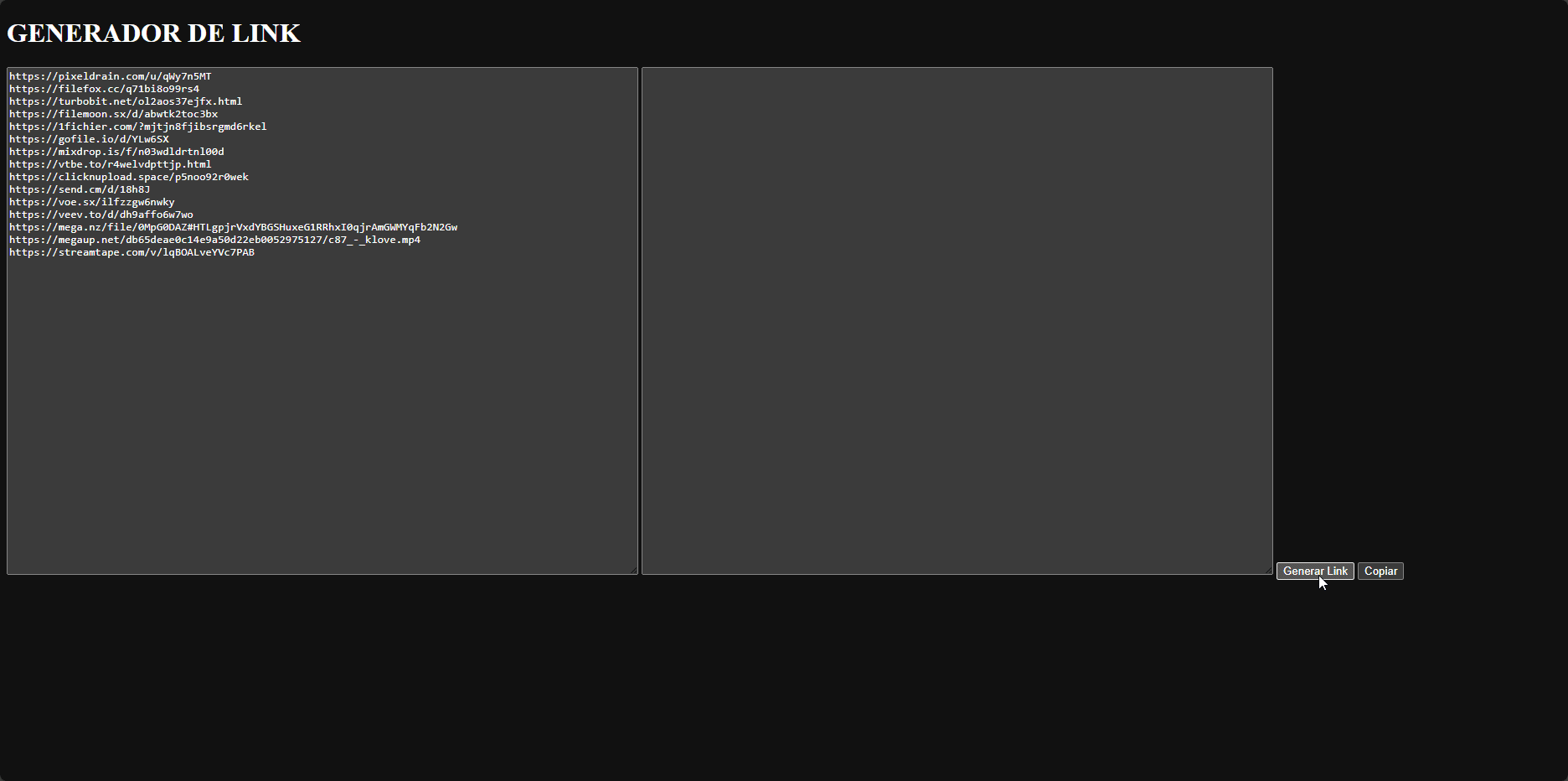This screenshot has height=781, width=1568.
Task: Click the mega.nz file URL line
Action: point(233,227)
